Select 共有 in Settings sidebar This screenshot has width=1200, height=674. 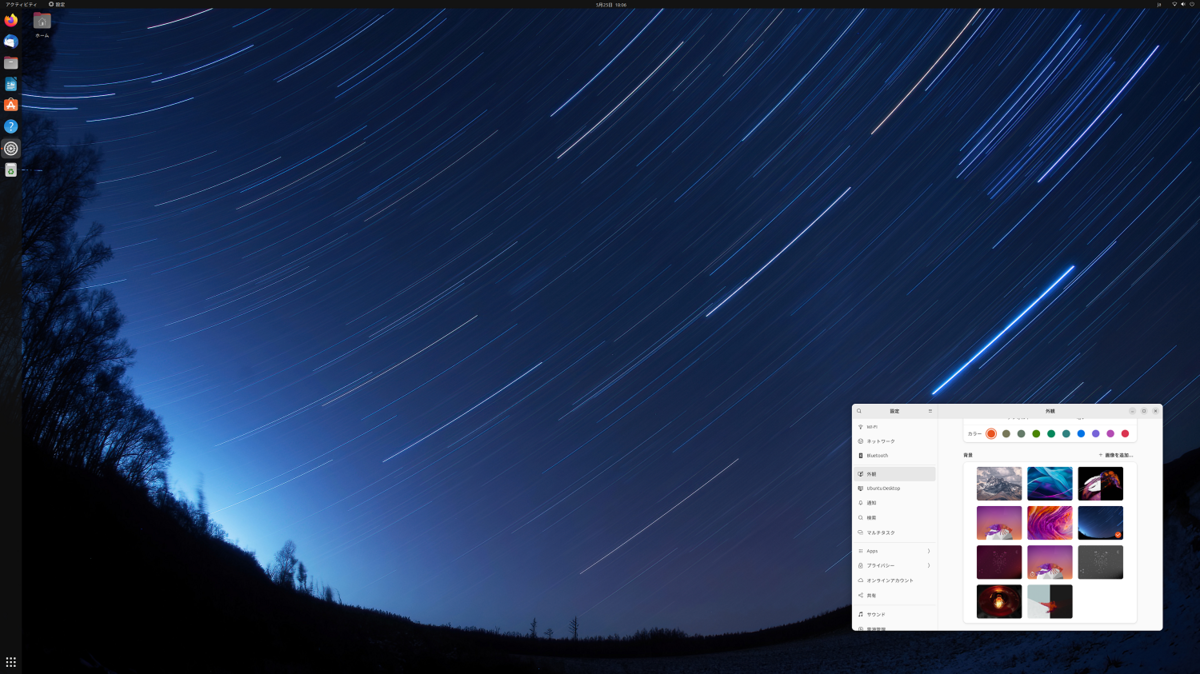point(895,595)
